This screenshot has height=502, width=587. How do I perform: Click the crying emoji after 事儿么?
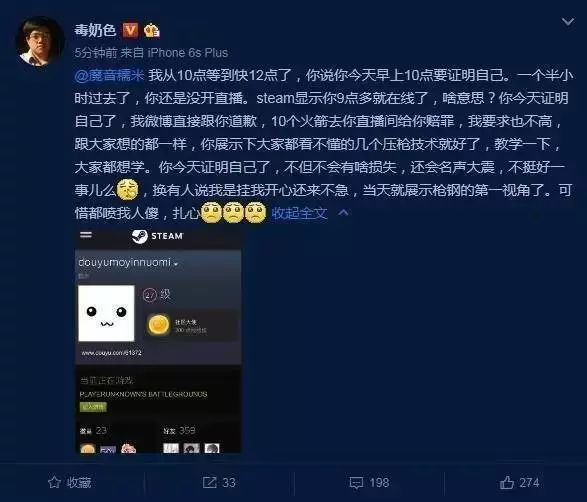point(128,189)
